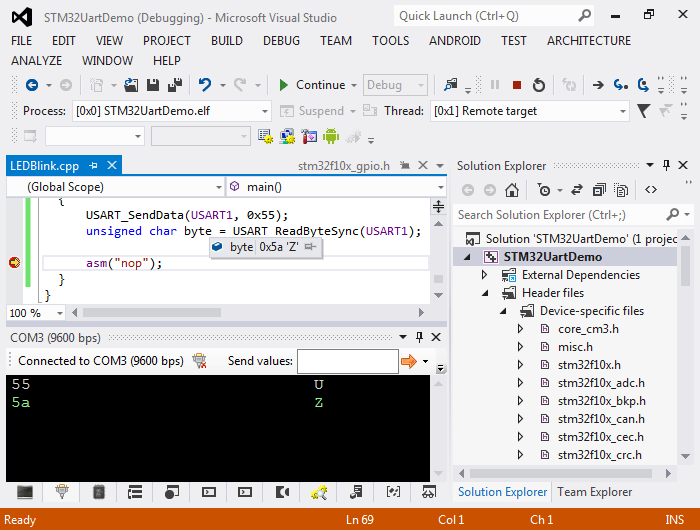Screen dimensions: 700x530
Task: Select the misc.h file
Action: pyautogui.click(x=575, y=347)
